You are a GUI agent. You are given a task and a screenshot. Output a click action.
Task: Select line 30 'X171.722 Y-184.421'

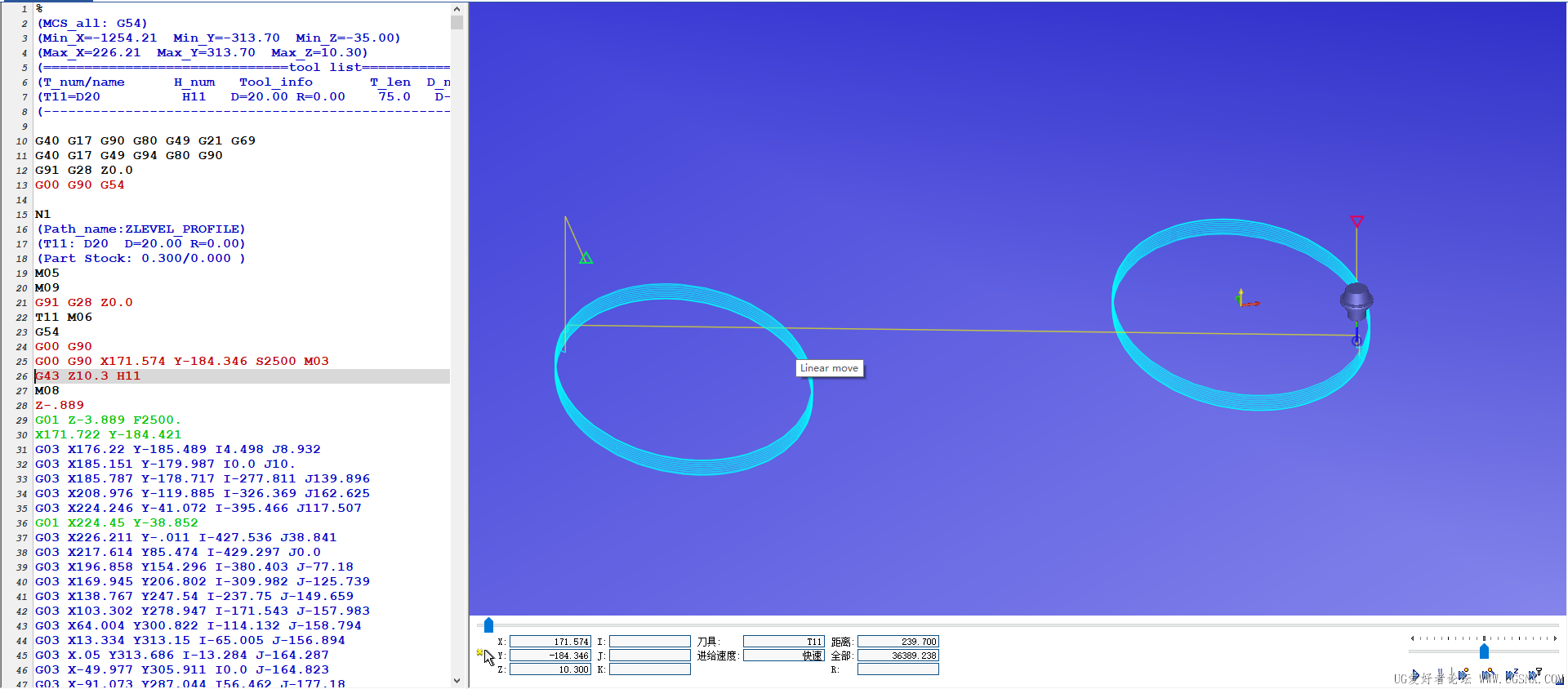[x=108, y=435]
